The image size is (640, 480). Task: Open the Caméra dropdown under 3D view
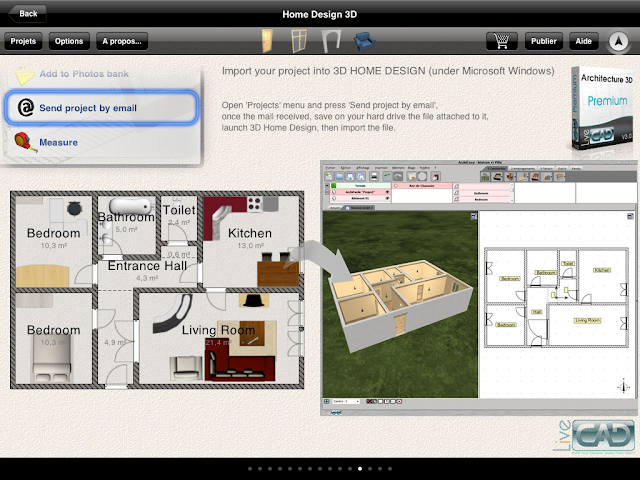tap(346, 402)
